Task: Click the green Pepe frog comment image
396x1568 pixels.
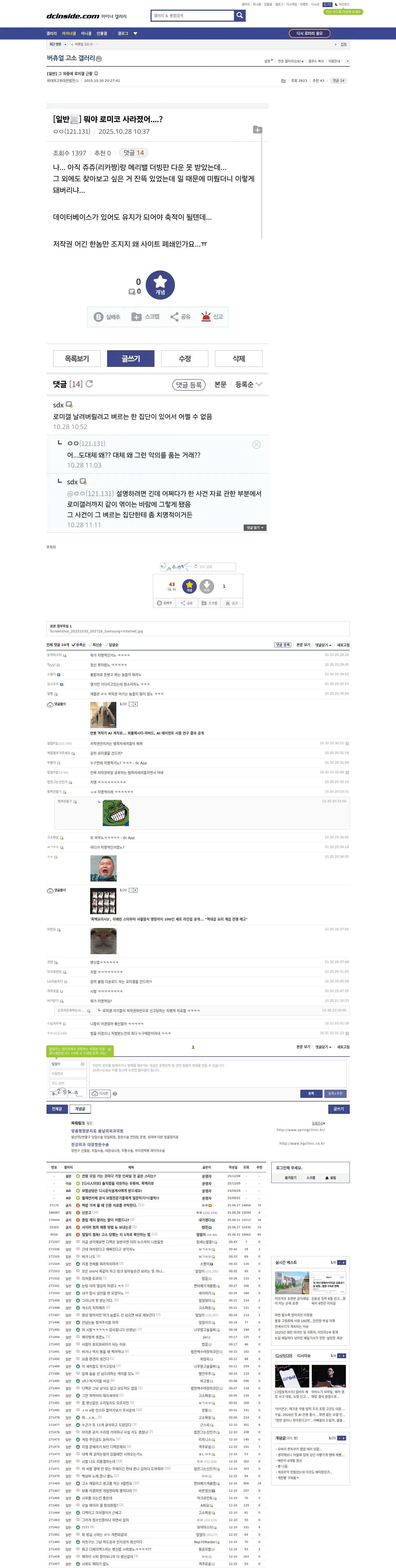Action: click(116, 812)
